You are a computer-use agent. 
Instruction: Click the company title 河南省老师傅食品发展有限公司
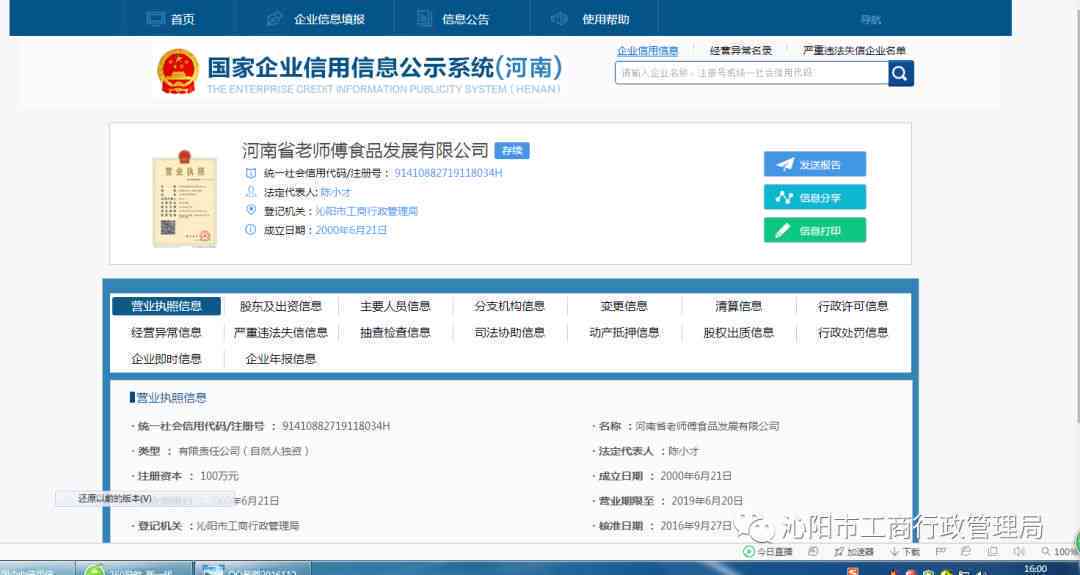(365, 151)
